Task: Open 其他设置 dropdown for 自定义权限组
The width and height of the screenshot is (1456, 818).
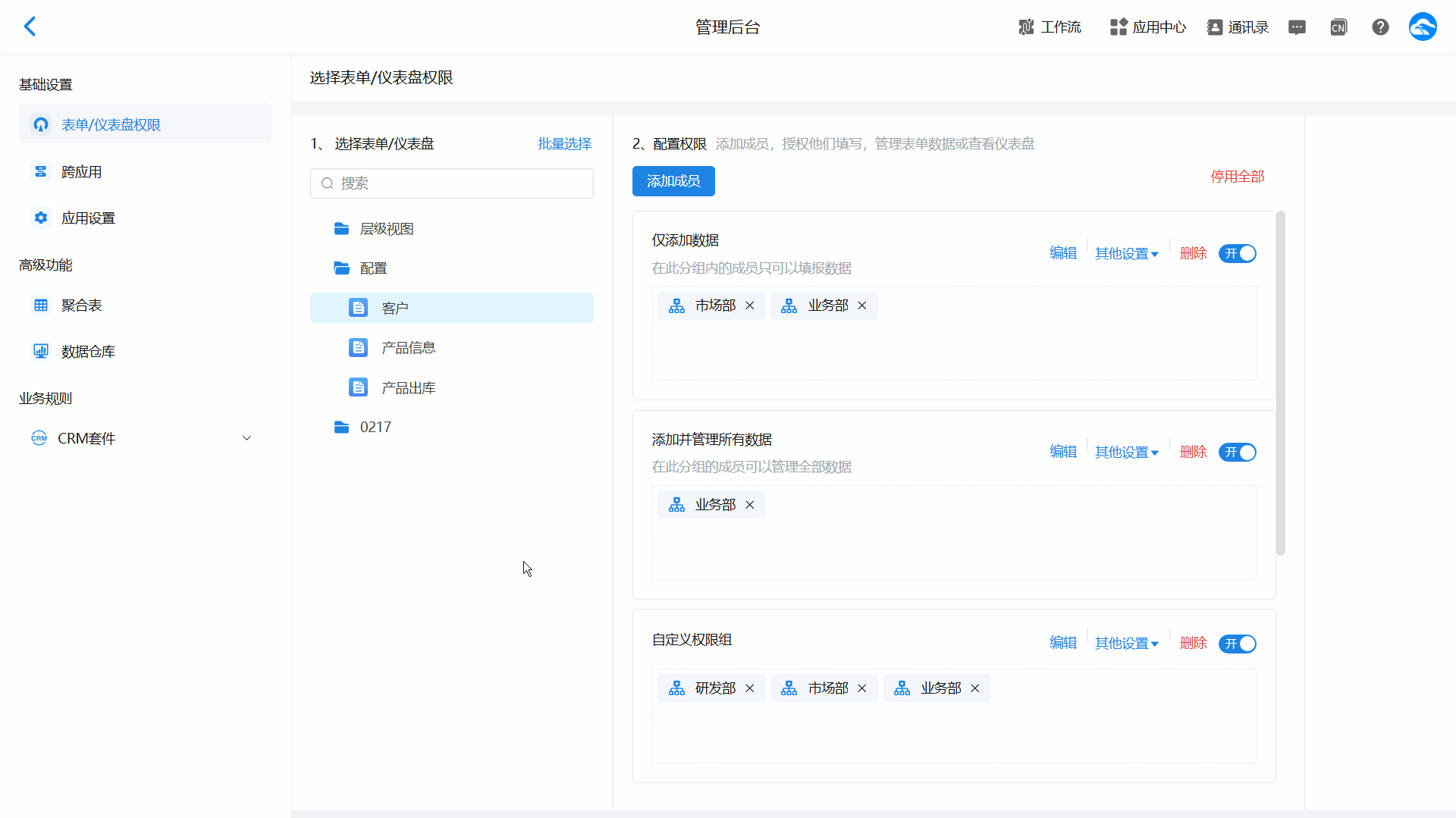Action: pyautogui.click(x=1127, y=643)
